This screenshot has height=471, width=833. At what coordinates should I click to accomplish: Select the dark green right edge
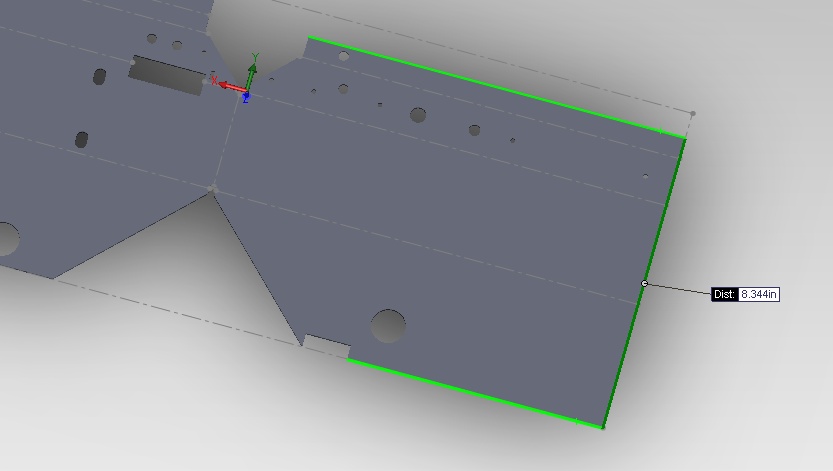(644, 282)
